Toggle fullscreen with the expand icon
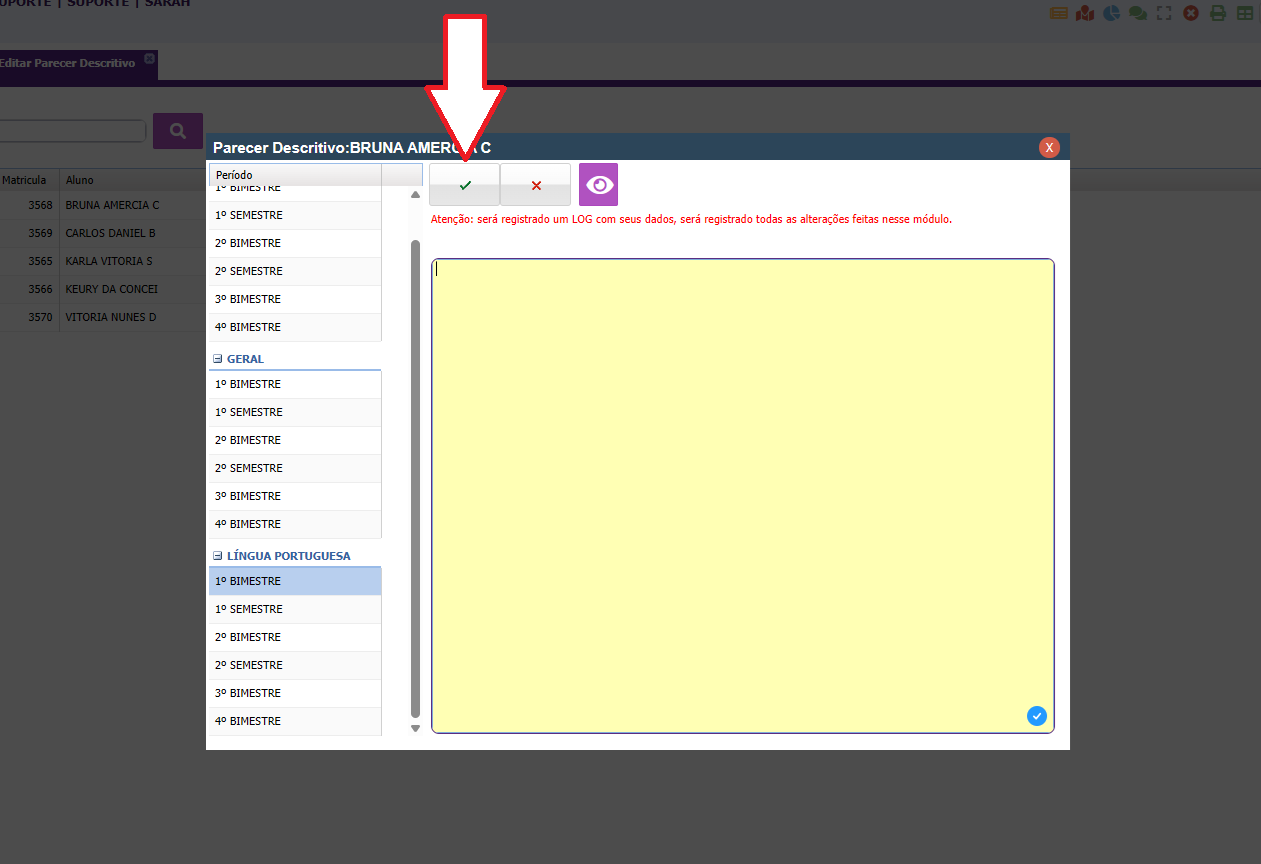The width and height of the screenshot is (1261, 864). (x=1164, y=13)
